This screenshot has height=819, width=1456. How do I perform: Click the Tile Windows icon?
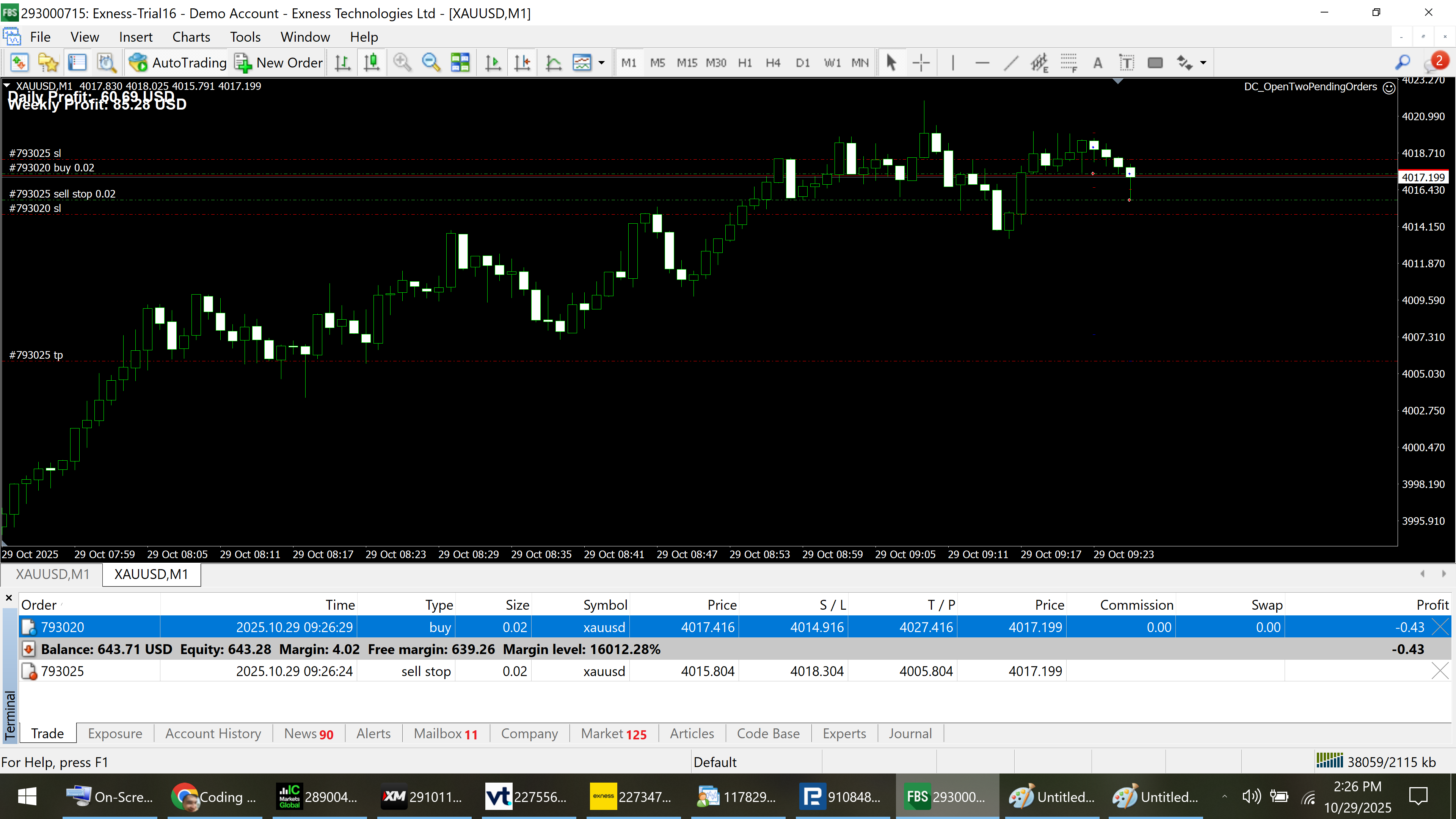point(460,62)
